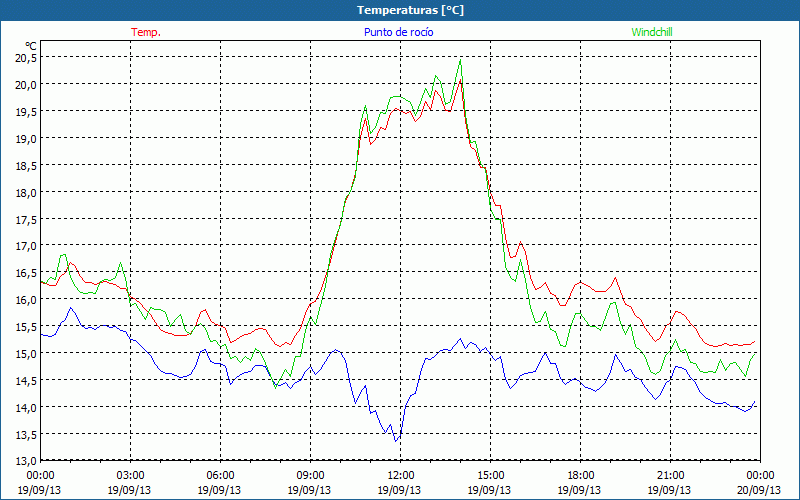Click the 16,0 y-axis value
This screenshot has height=500, width=800.
pos(26,300)
